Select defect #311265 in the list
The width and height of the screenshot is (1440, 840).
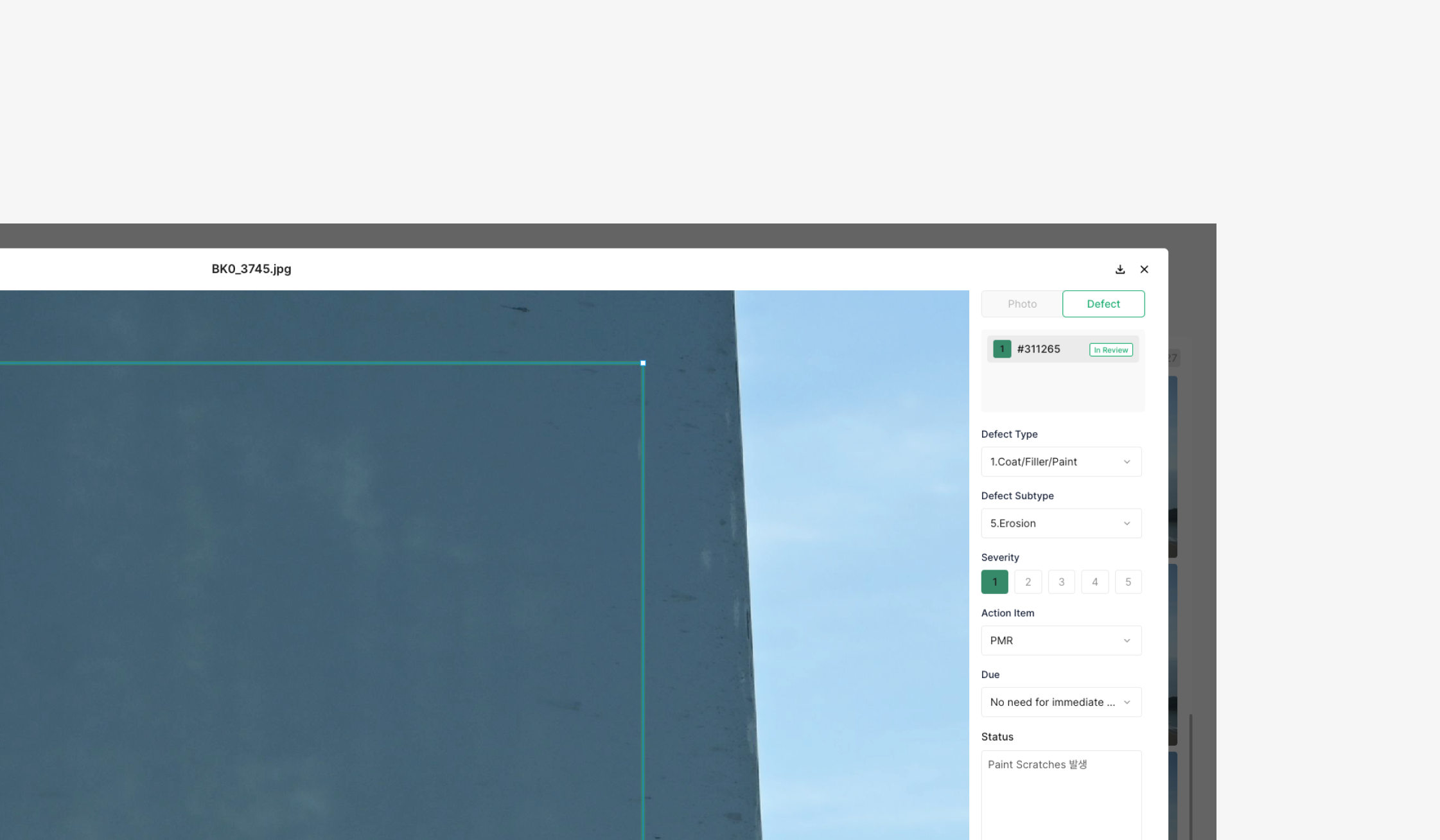(x=1039, y=349)
